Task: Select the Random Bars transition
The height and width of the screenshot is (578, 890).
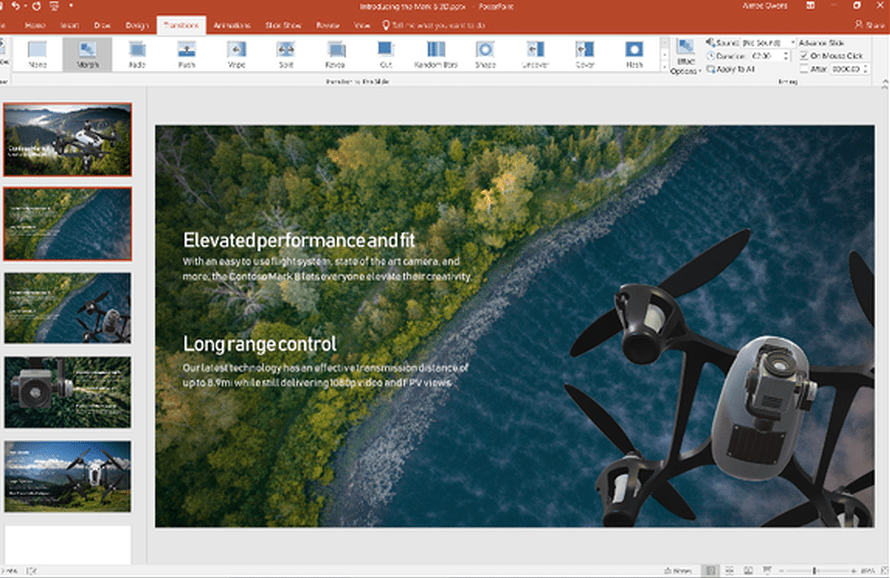Action: [436, 54]
